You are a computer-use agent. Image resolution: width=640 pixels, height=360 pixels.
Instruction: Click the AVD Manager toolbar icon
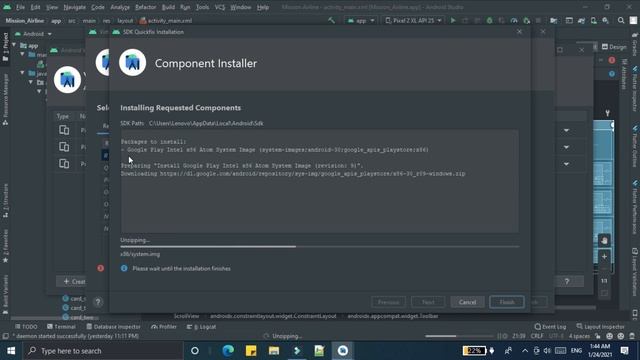coord(593,20)
